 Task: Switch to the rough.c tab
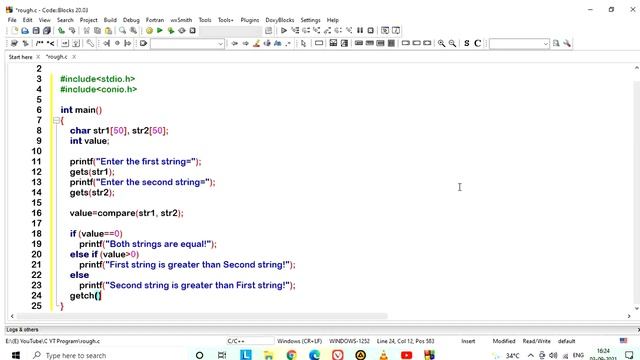point(57,57)
